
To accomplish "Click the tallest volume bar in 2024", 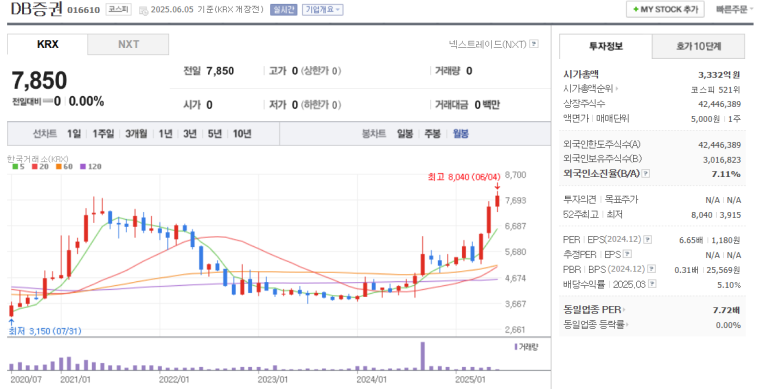I will 422,356.
